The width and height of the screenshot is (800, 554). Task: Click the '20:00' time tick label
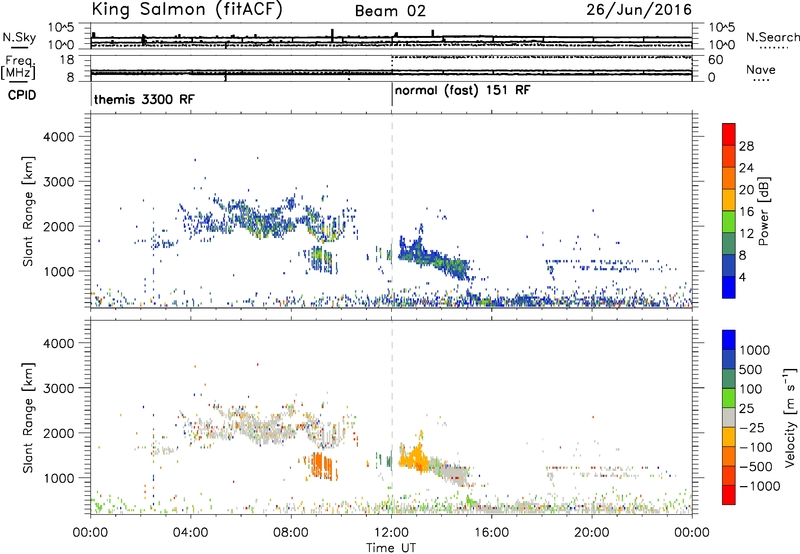(592, 533)
